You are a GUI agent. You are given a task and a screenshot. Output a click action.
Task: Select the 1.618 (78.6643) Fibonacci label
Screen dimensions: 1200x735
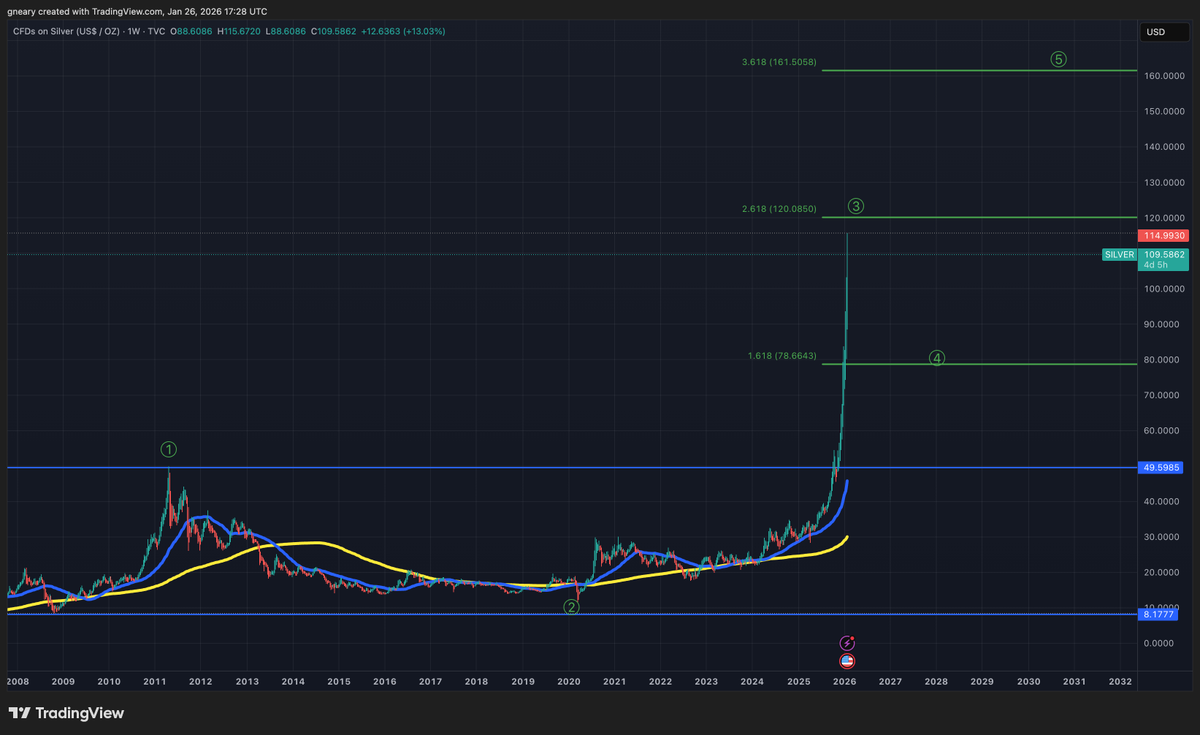click(x=783, y=355)
